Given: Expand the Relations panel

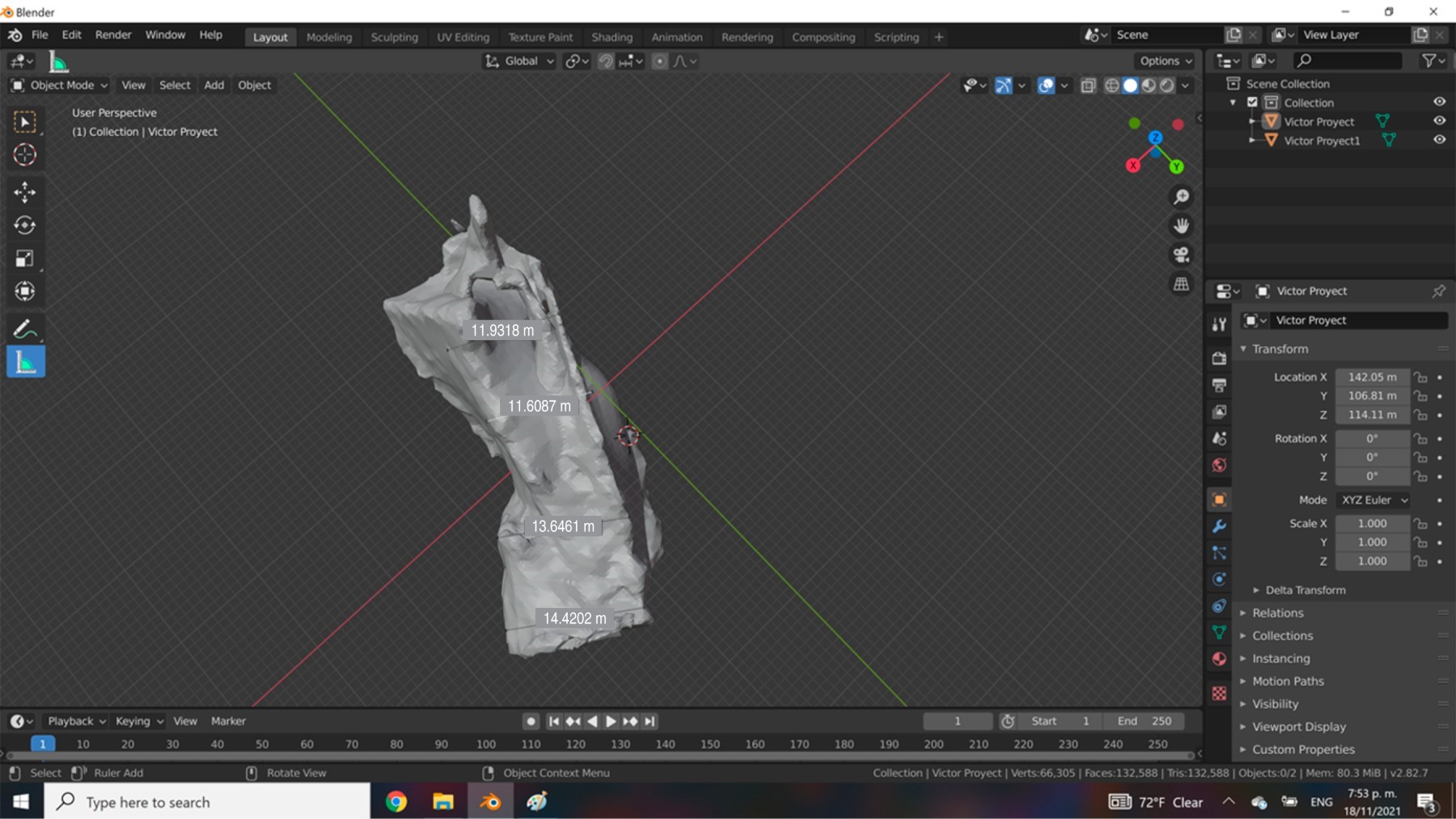Looking at the screenshot, I should point(1278,613).
